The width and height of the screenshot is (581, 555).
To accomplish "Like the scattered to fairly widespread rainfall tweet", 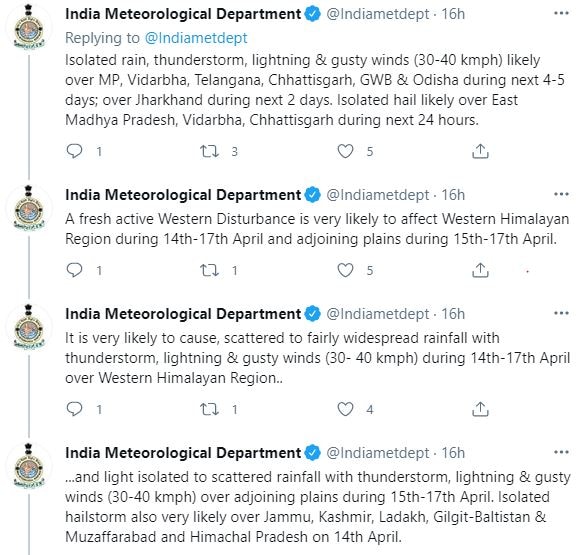I will pyautogui.click(x=345, y=409).
